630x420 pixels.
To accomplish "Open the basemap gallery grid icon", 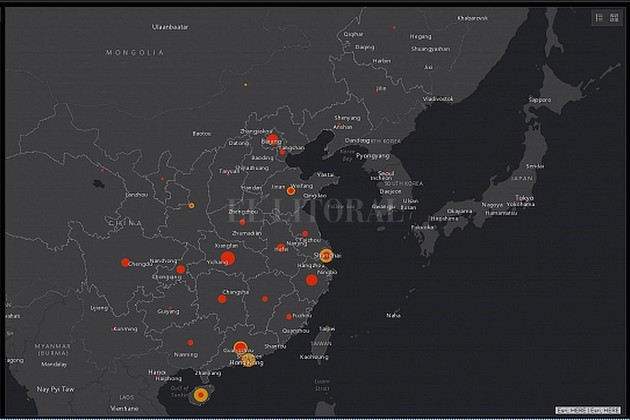I will point(613,17).
